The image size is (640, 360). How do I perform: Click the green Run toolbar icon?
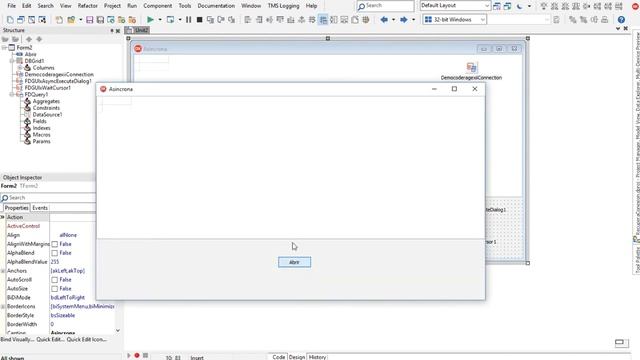point(150,20)
